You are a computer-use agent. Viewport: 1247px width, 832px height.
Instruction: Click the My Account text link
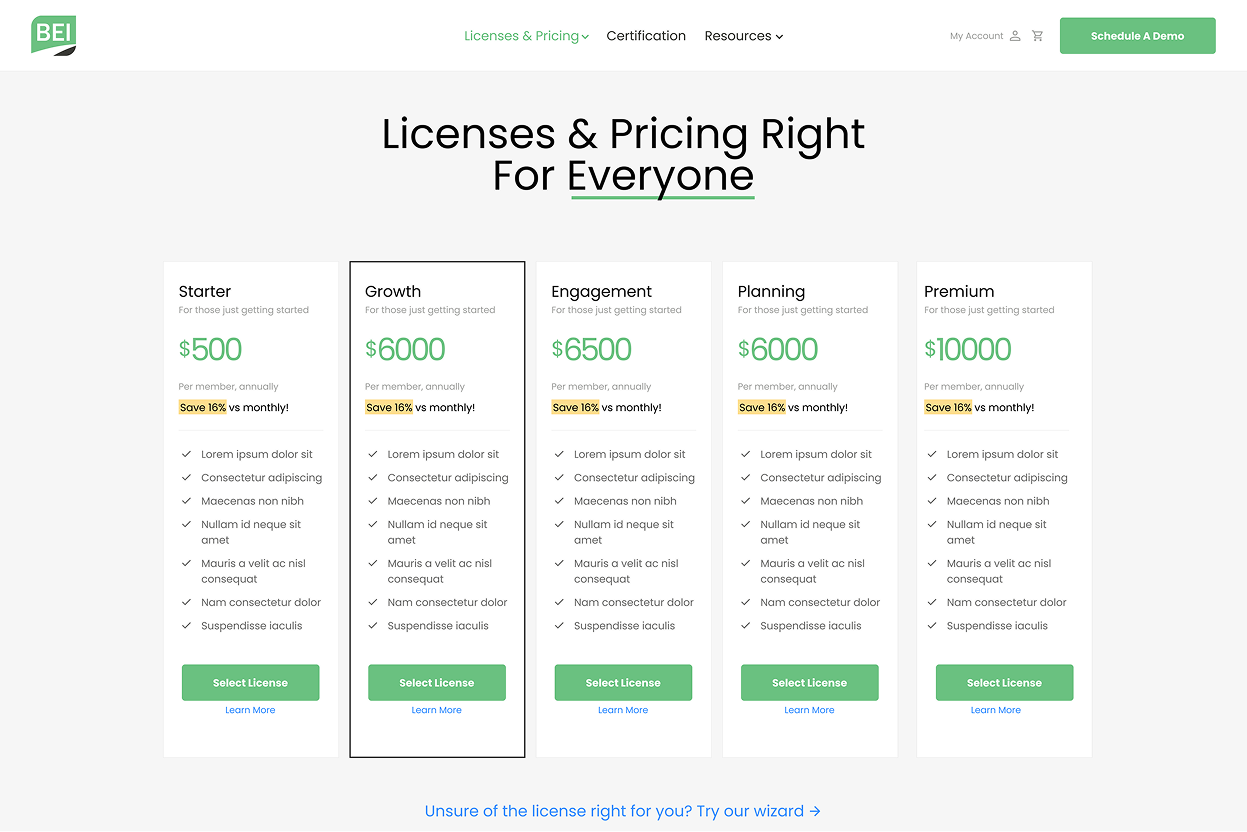[976, 36]
